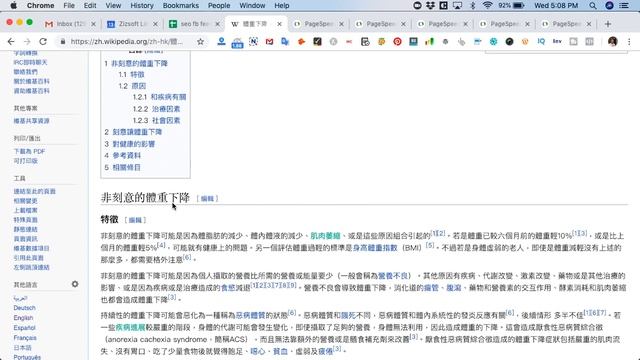The height and width of the screenshot is (360, 640).
Task: Click the Pinterest save extension icon
Action: [397, 42]
